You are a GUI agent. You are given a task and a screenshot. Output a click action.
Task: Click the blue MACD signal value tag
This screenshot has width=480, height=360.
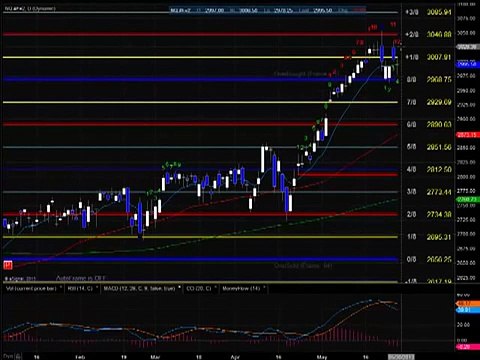tap(467, 310)
